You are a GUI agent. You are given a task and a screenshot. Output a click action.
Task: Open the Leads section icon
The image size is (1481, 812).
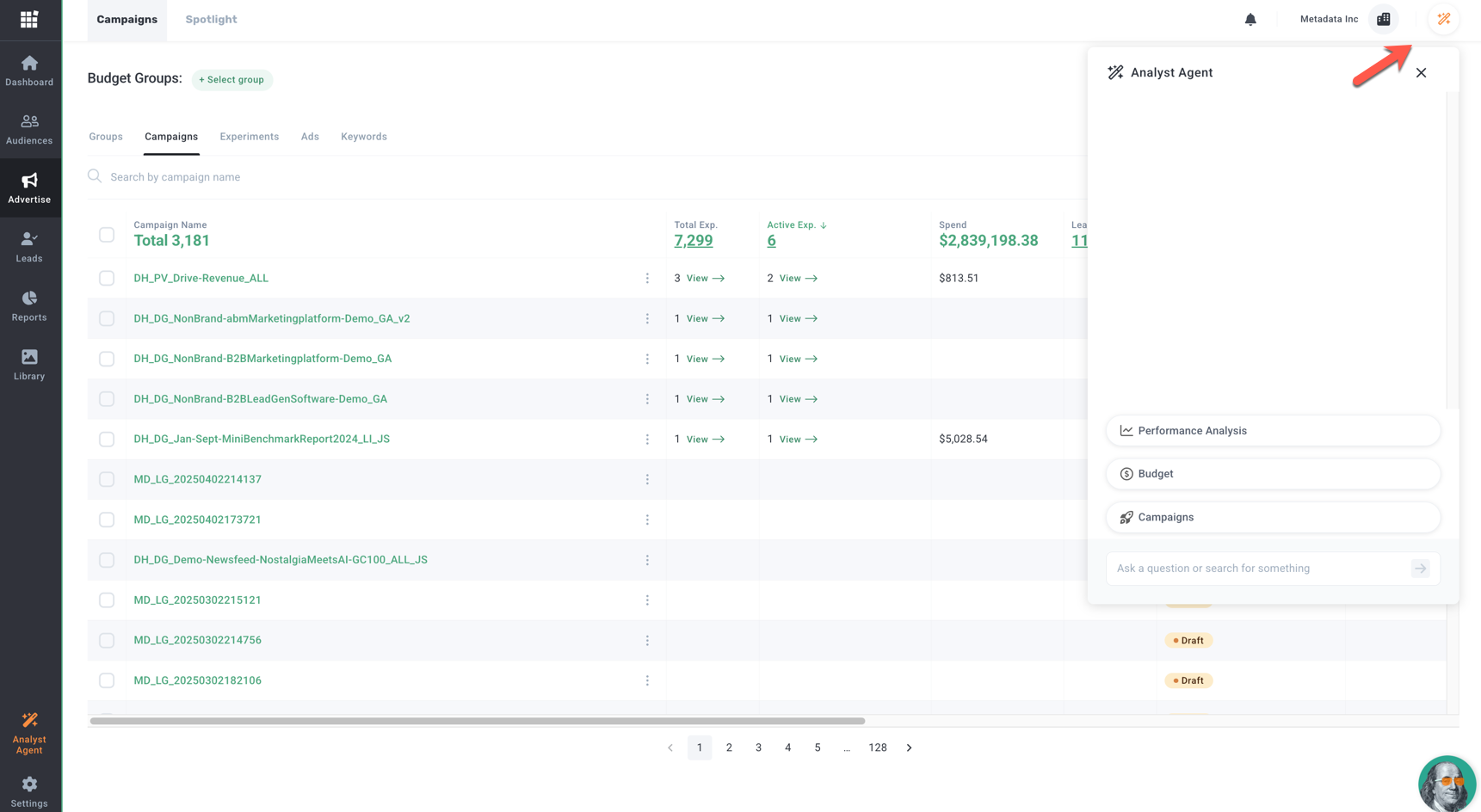(x=29, y=239)
